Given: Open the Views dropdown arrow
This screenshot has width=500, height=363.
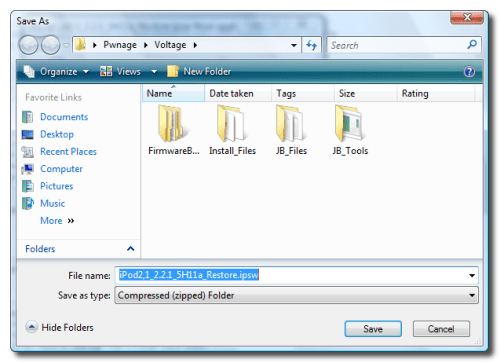Looking at the screenshot, I should 154,72.
